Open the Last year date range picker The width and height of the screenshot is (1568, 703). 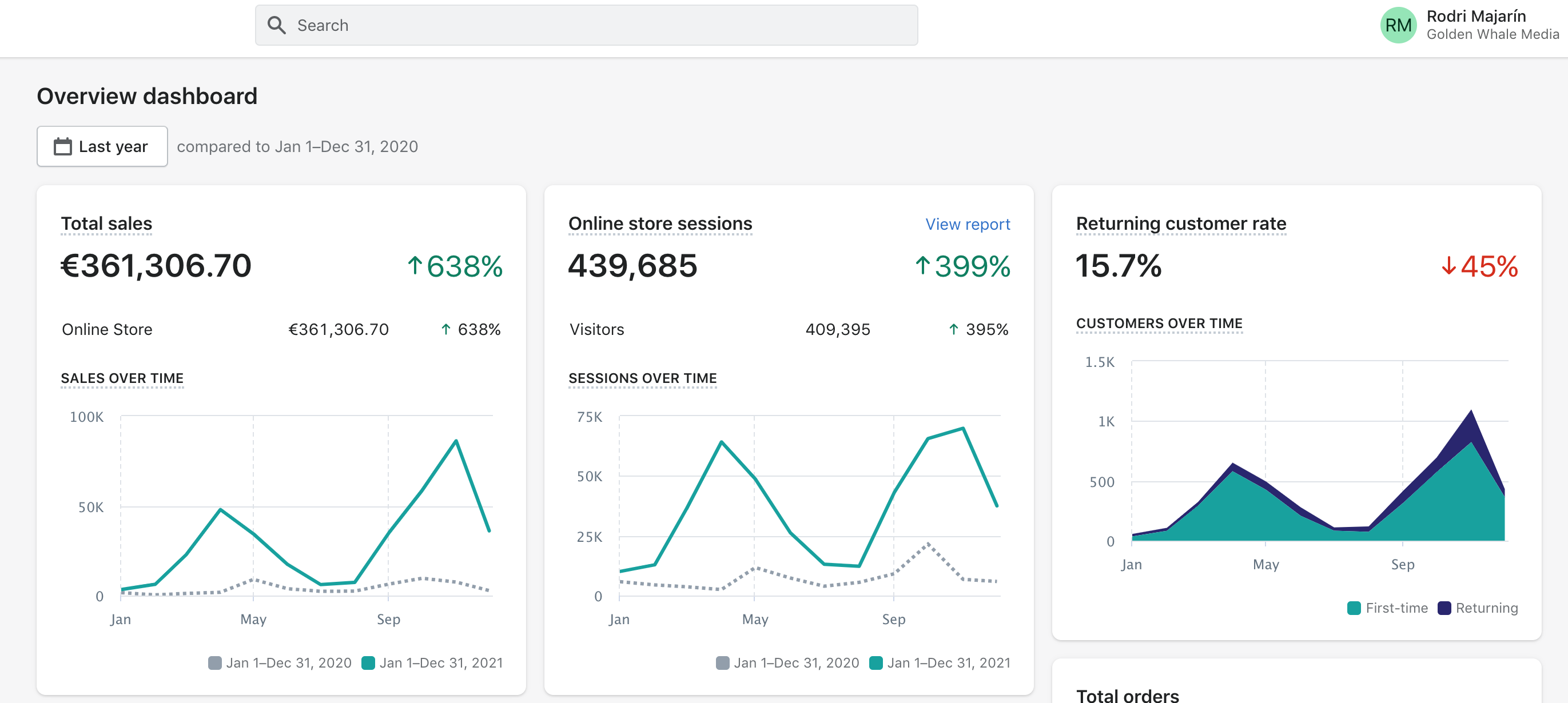pos(102,146)
